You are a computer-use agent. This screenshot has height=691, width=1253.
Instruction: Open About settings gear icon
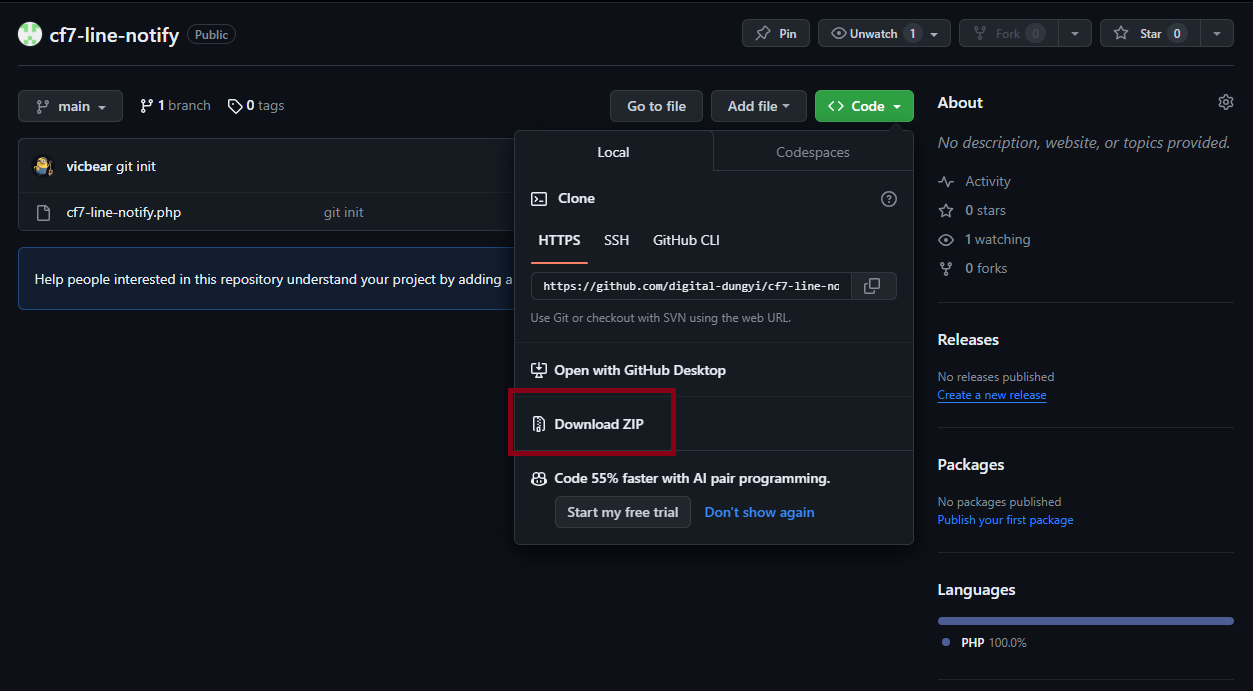(x=1226, y=102)
